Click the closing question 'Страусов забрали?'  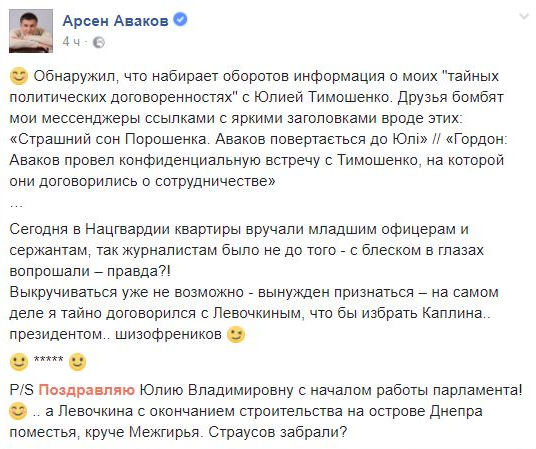pos(278,432)
